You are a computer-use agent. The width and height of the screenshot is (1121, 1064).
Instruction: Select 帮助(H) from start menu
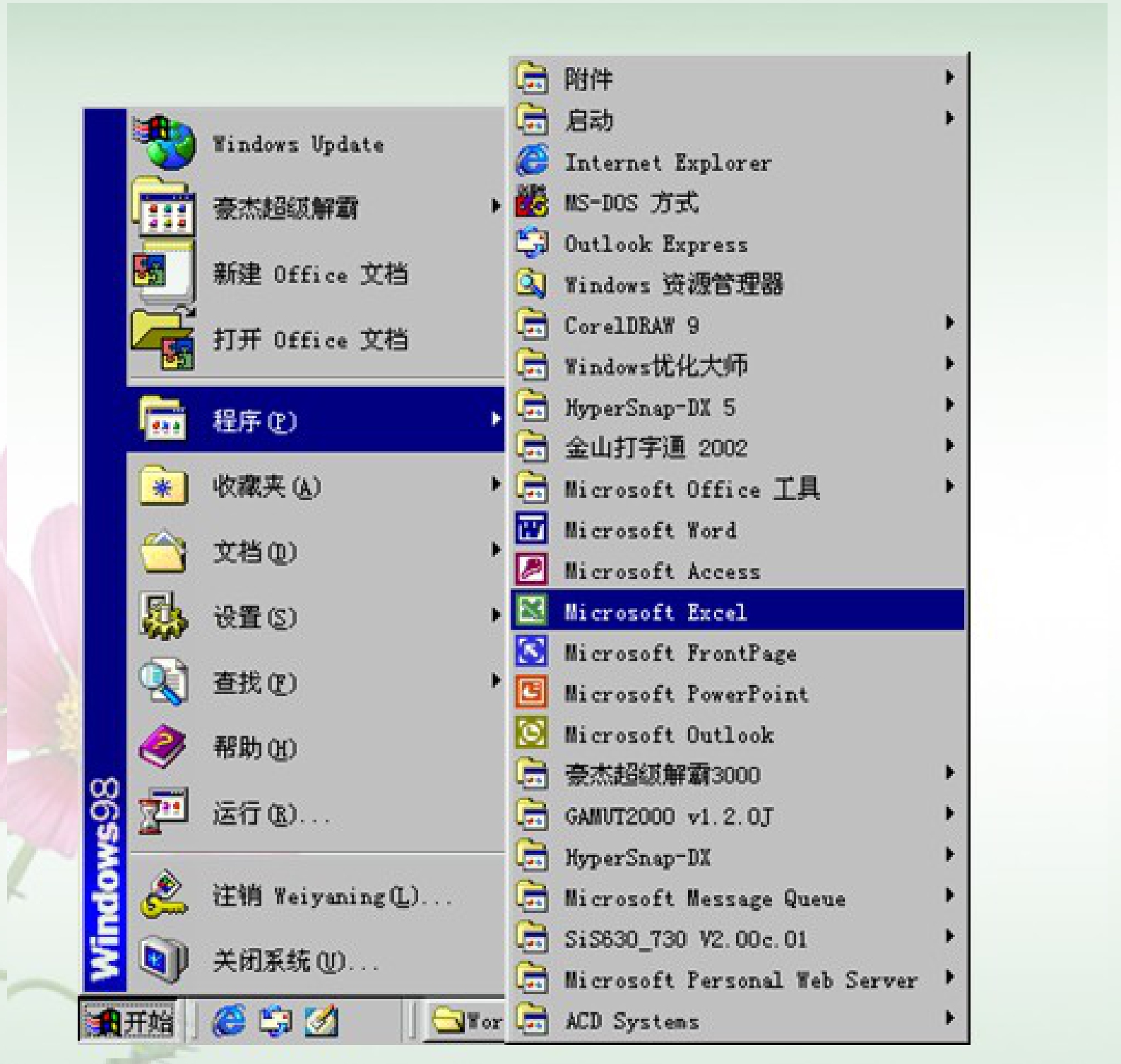coord(316,747)
